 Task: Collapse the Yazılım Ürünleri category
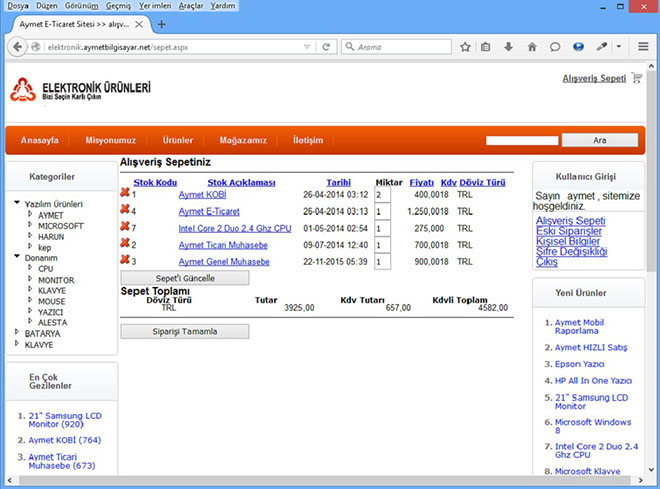(17, 203)
